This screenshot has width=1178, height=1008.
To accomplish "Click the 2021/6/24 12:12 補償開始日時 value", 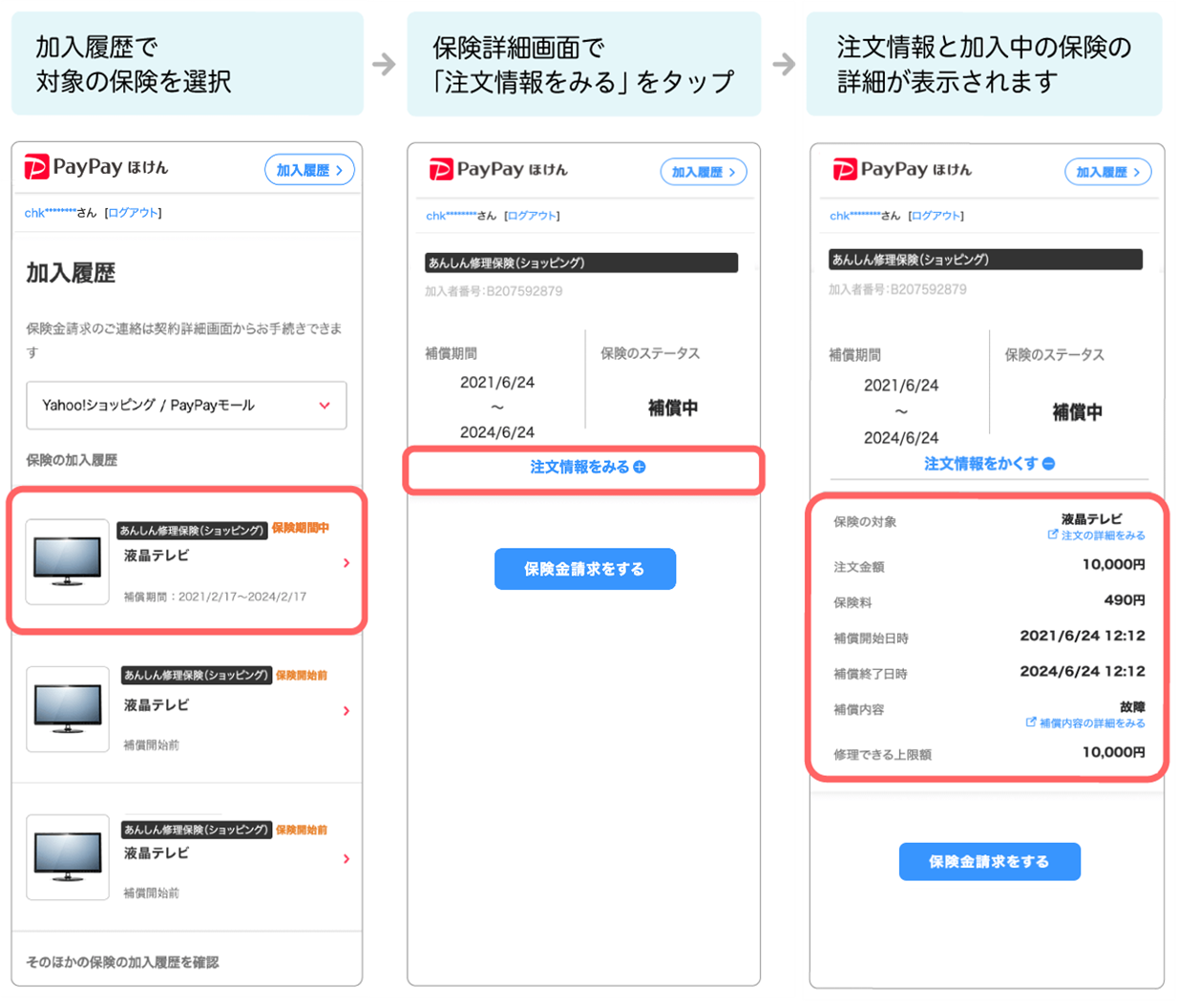I will pyautogui.click(x=1083, y=636).
